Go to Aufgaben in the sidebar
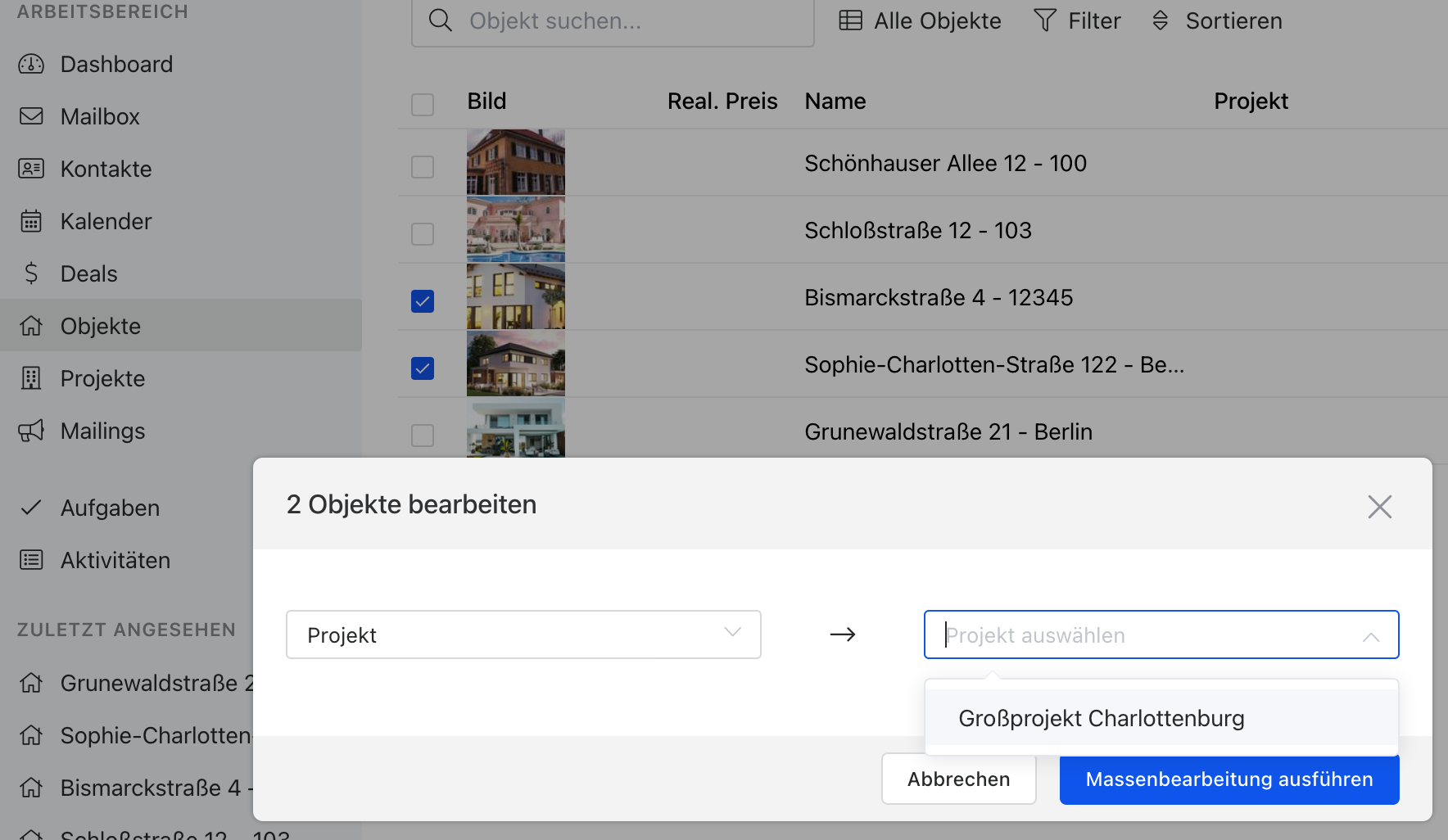 [x=110, y=508]
